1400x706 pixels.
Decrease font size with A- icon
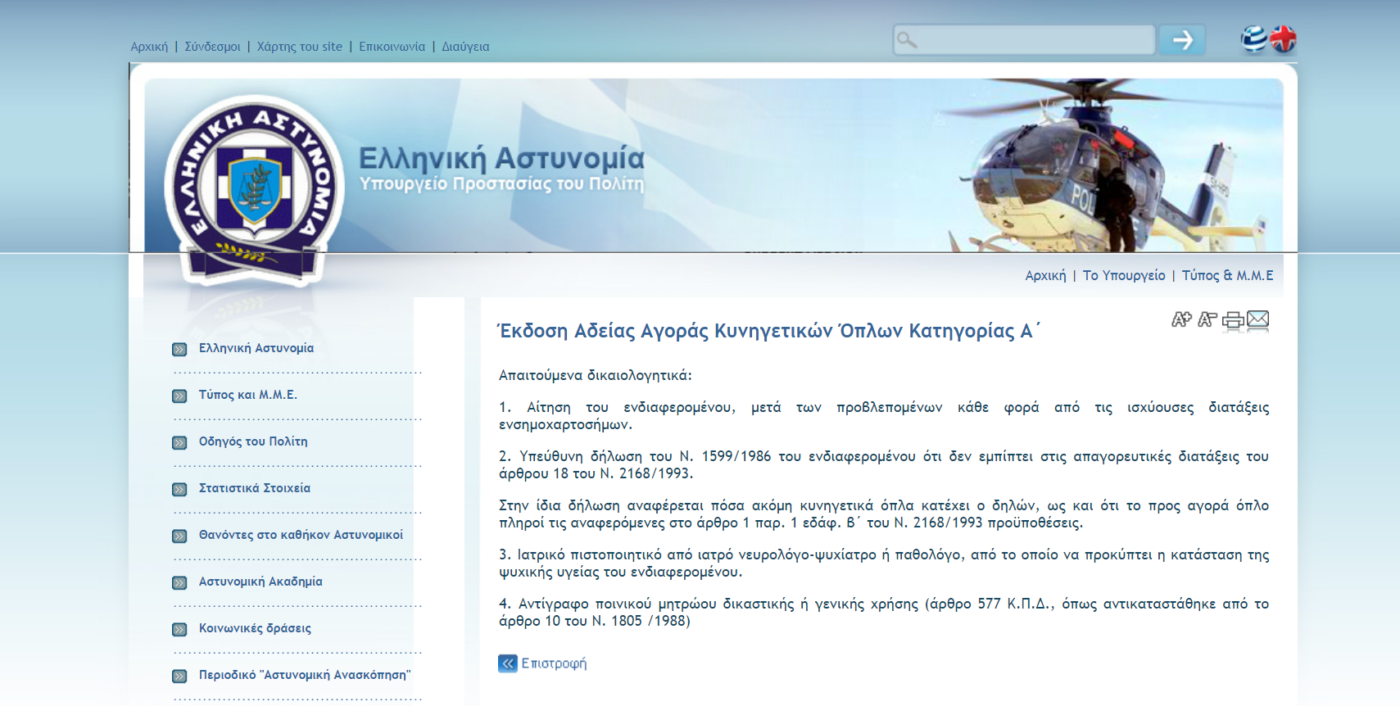coord(1208,320)
